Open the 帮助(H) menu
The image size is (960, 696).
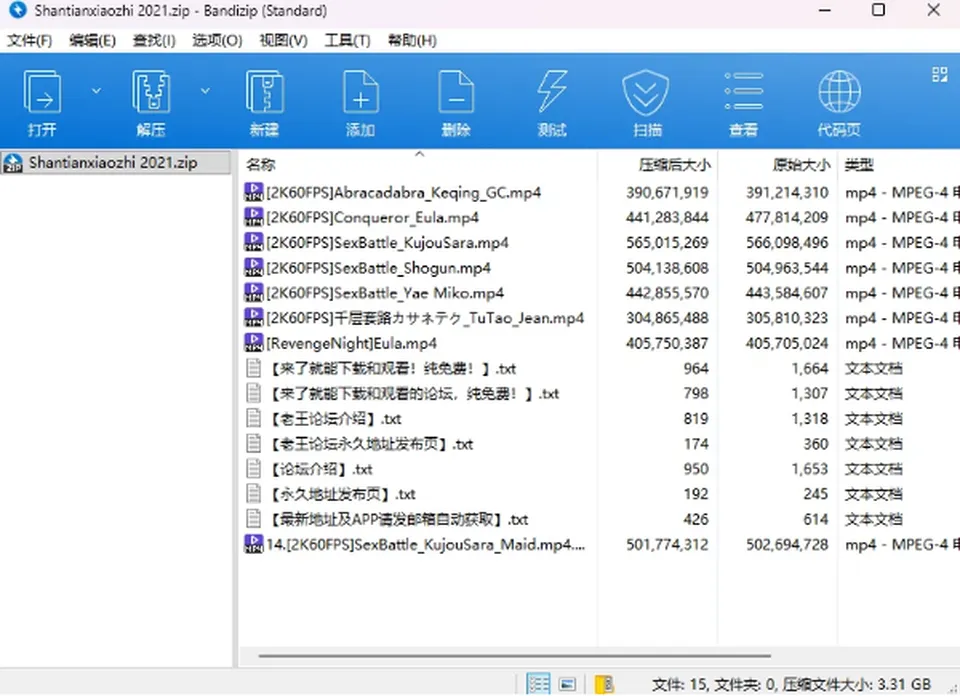pos(412,40)
